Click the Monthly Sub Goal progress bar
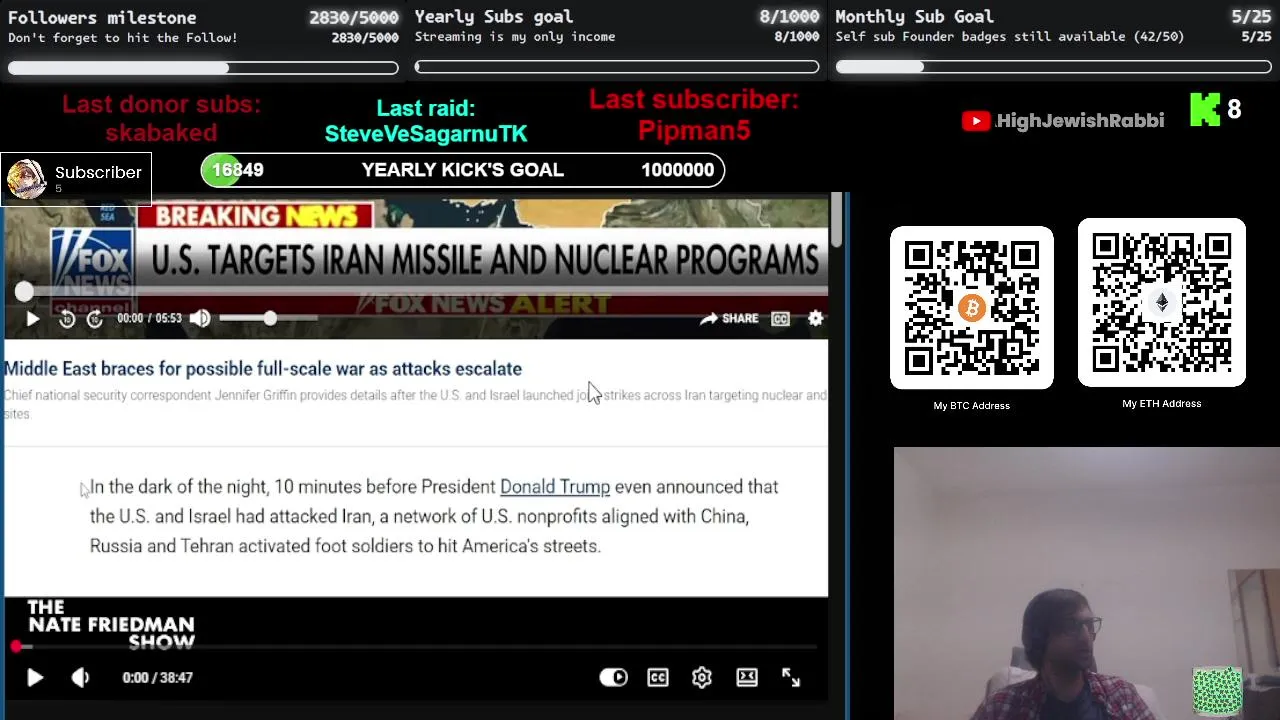1280x720 pixels. (1053, 67)
